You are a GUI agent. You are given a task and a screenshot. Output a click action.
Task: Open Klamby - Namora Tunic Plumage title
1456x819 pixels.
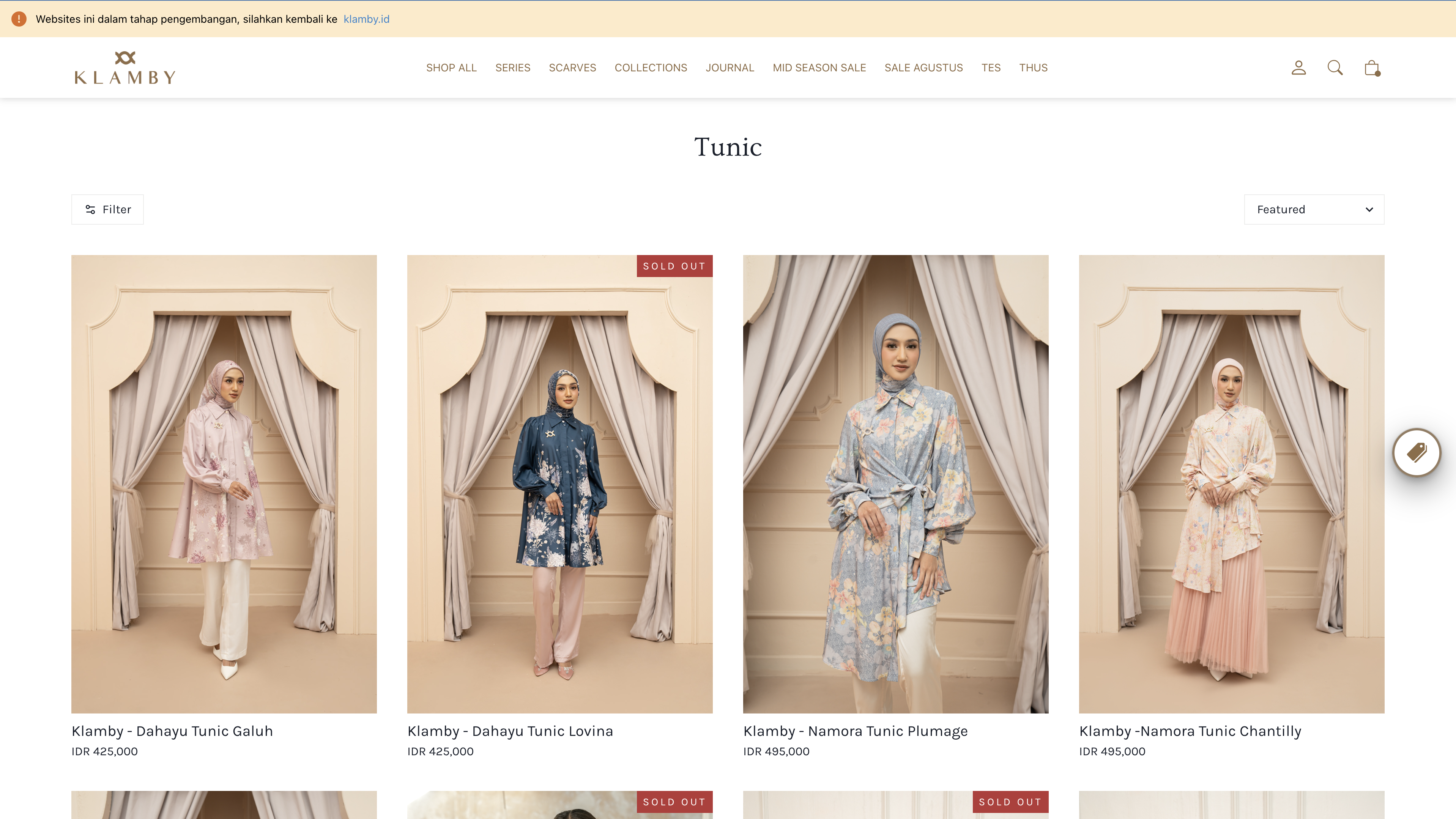(855, 731)
